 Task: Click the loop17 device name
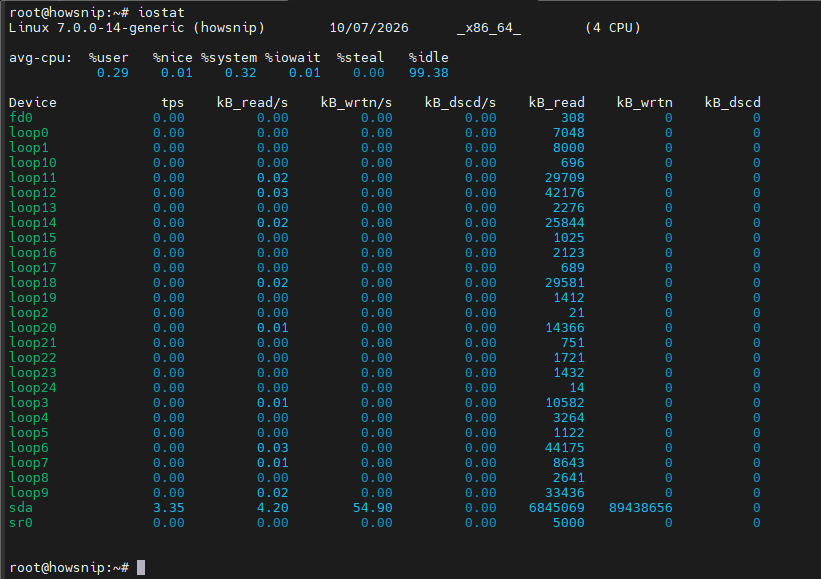[x=32, y=268]
